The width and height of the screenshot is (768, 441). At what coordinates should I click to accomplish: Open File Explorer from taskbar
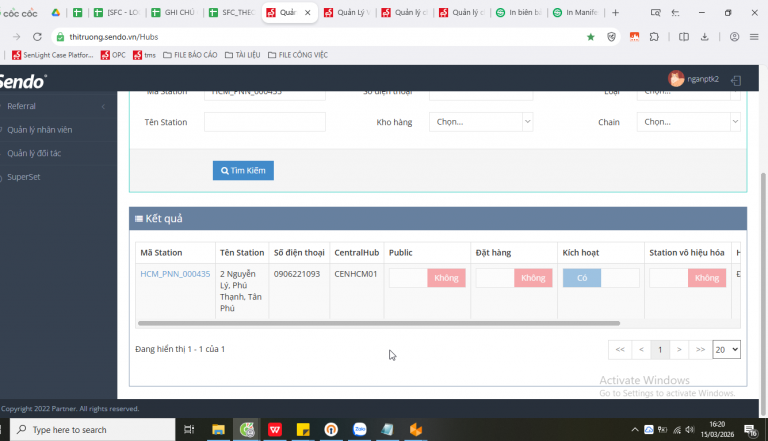point(218,430)
